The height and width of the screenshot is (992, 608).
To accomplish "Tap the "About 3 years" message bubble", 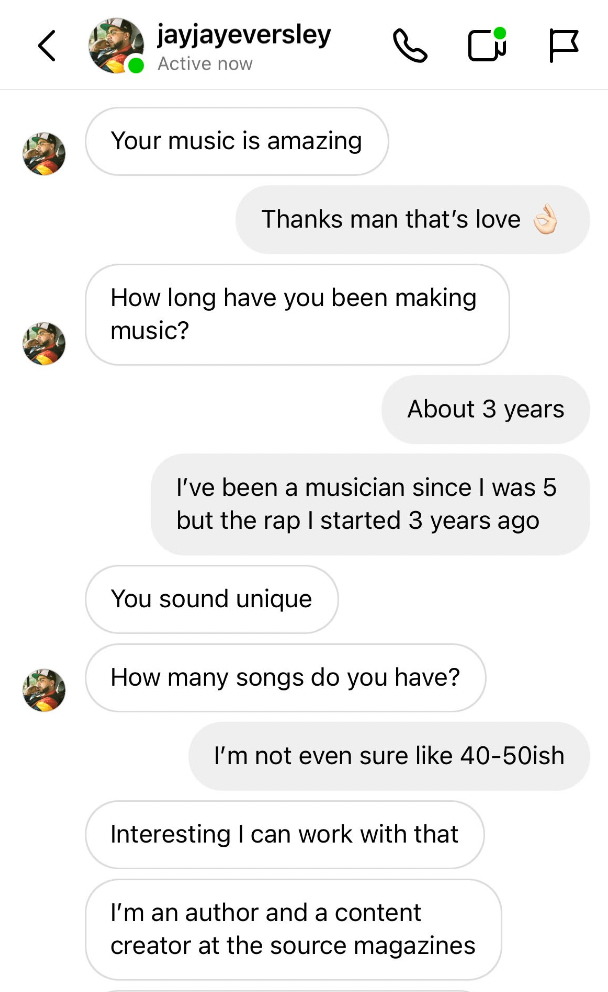I will pyautogui.click(x=485, y=409).
